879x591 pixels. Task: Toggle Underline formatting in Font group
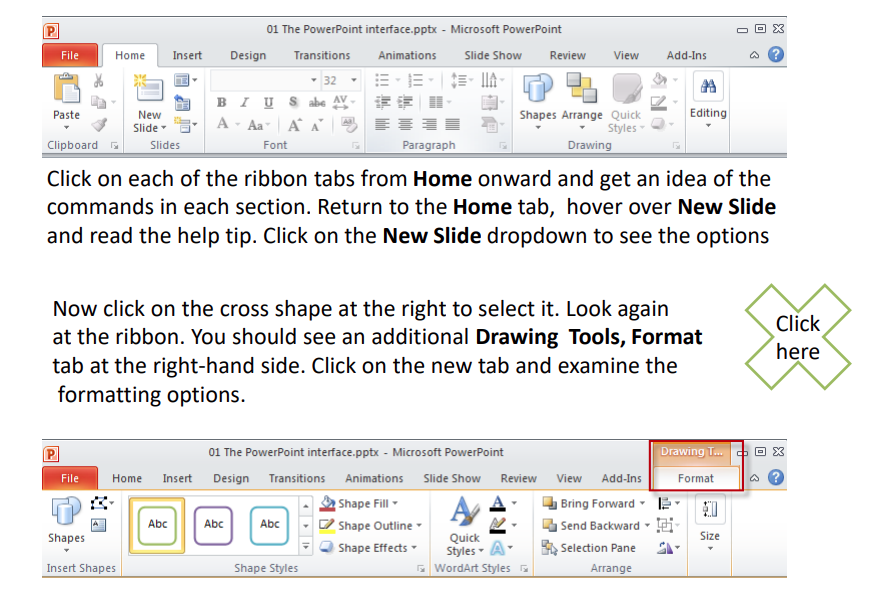tap(268, 103)
